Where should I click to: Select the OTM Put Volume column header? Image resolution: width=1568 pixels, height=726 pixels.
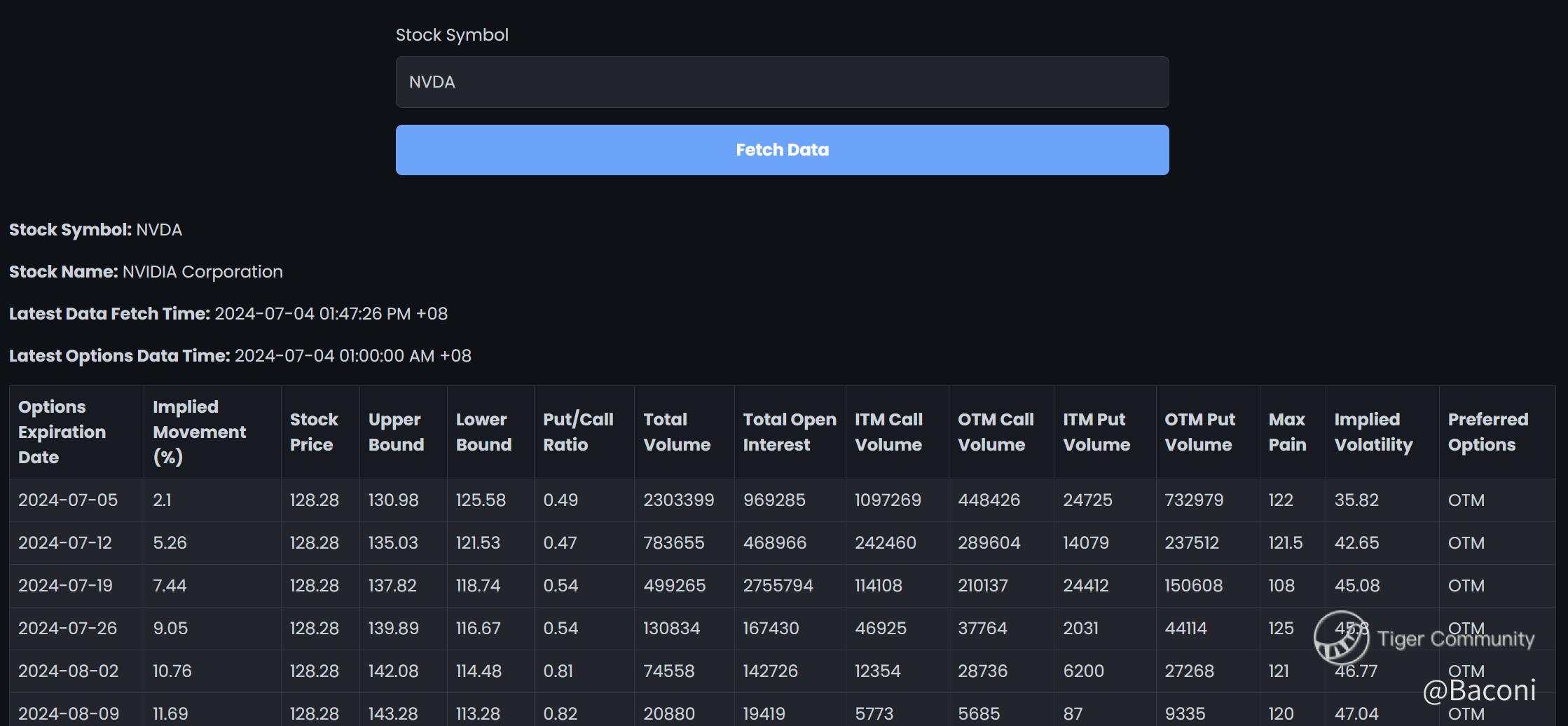tap(1199, 432)
